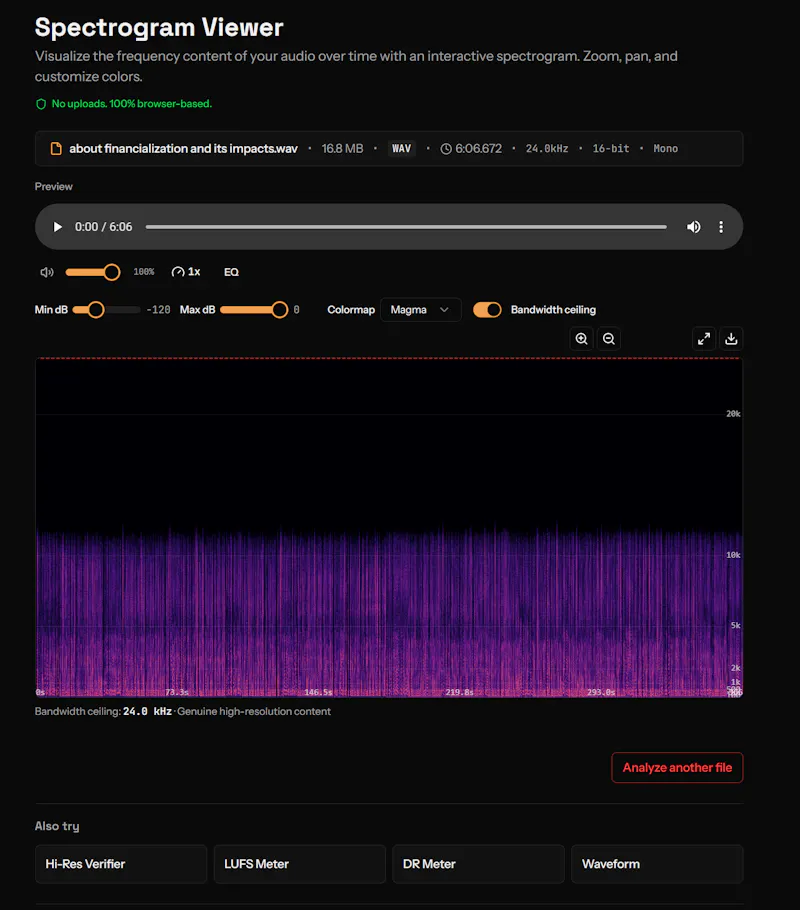Click the WAV format badge
The height and width of the screenshot is (910, 800).
[401, 149]
